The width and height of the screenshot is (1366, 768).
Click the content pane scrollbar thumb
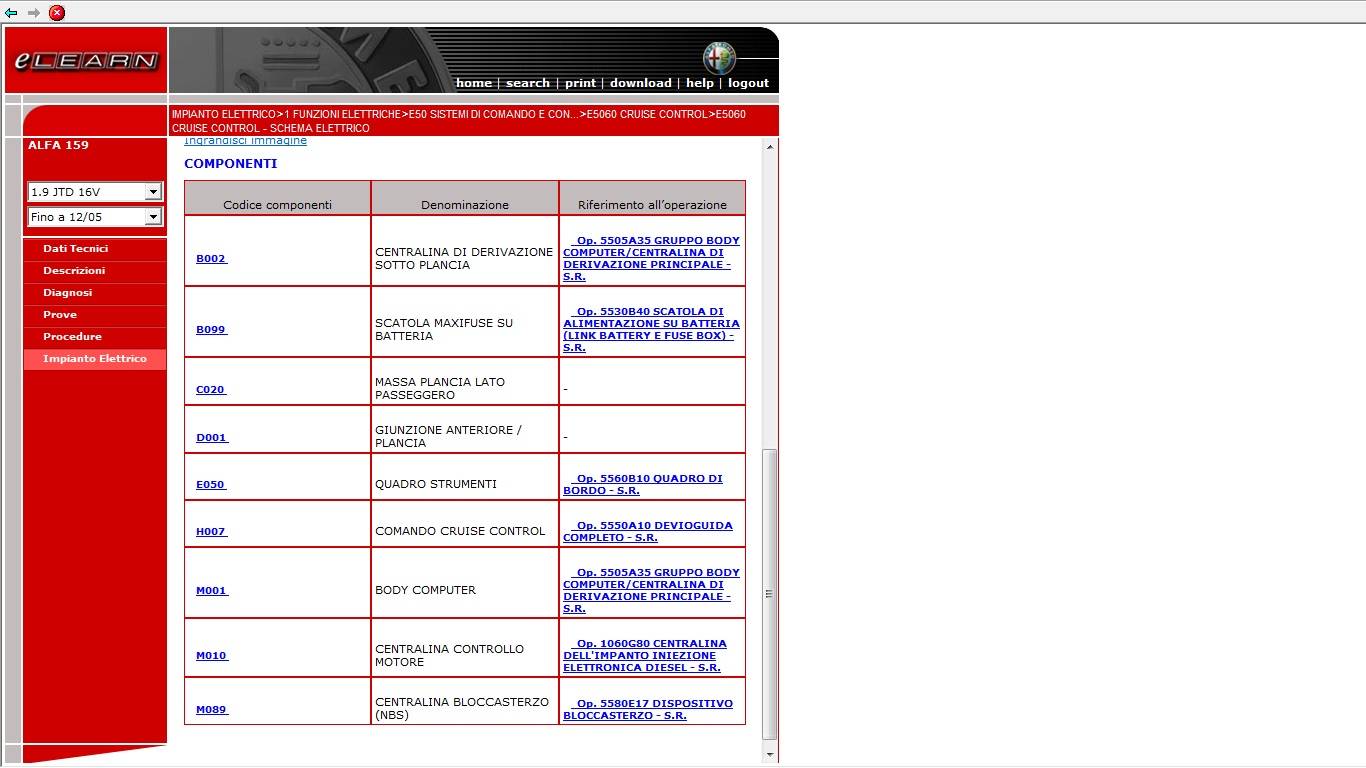pos(769,594)
